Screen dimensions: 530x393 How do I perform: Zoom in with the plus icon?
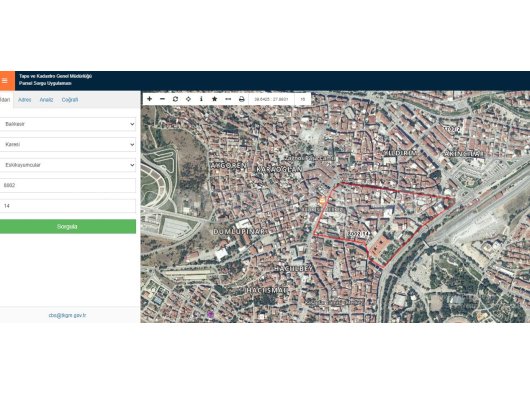pos(149,99)
